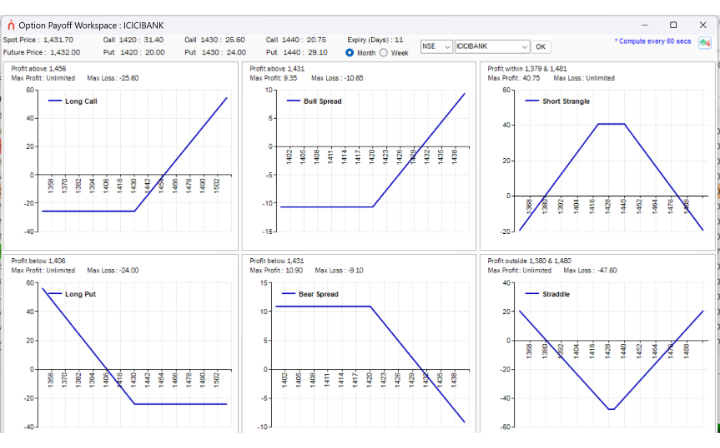Click the Straddle legend line marker
This screenshot has height=448, width=720.
pyautogui.click(x=532, y=294)
